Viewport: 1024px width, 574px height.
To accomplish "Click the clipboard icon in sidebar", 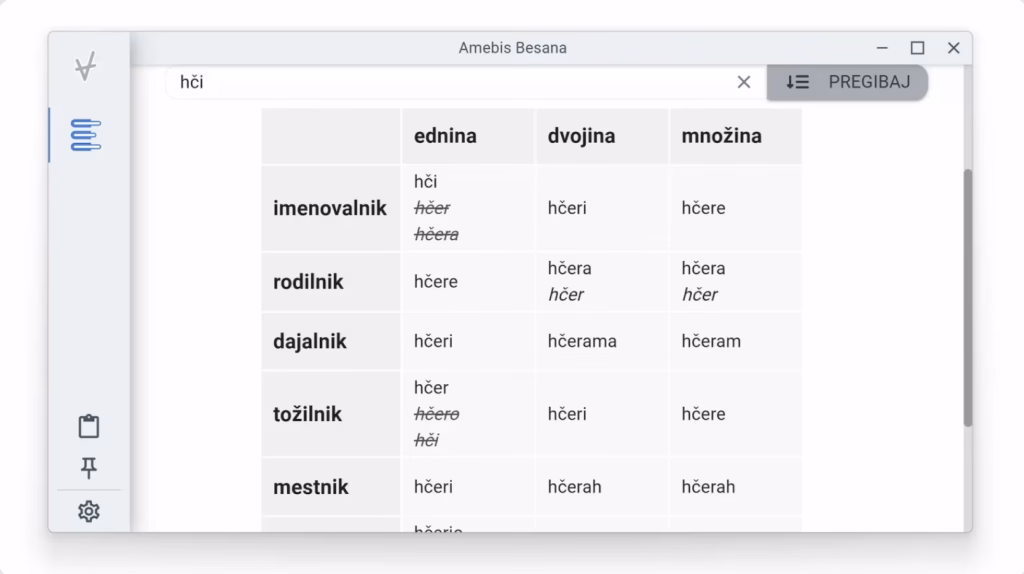I will (89, 426).
